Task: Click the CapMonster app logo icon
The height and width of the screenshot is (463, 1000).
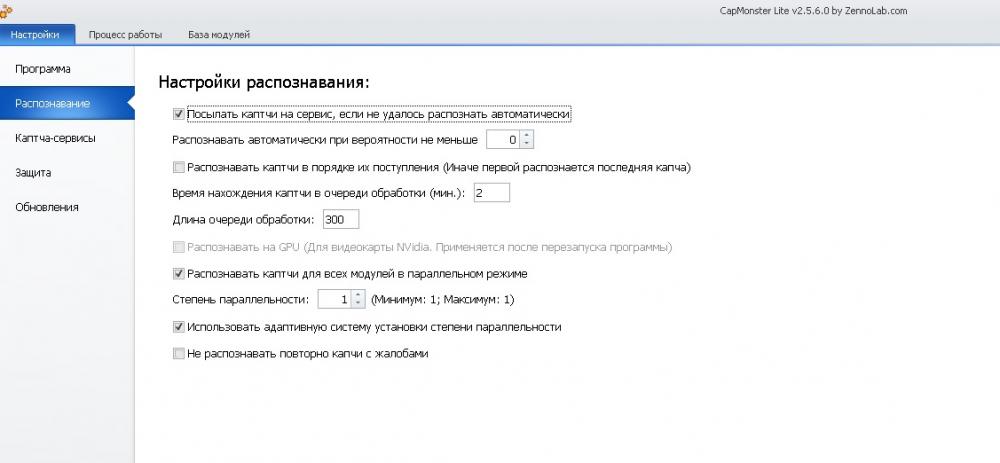Action: click(5, 10)
